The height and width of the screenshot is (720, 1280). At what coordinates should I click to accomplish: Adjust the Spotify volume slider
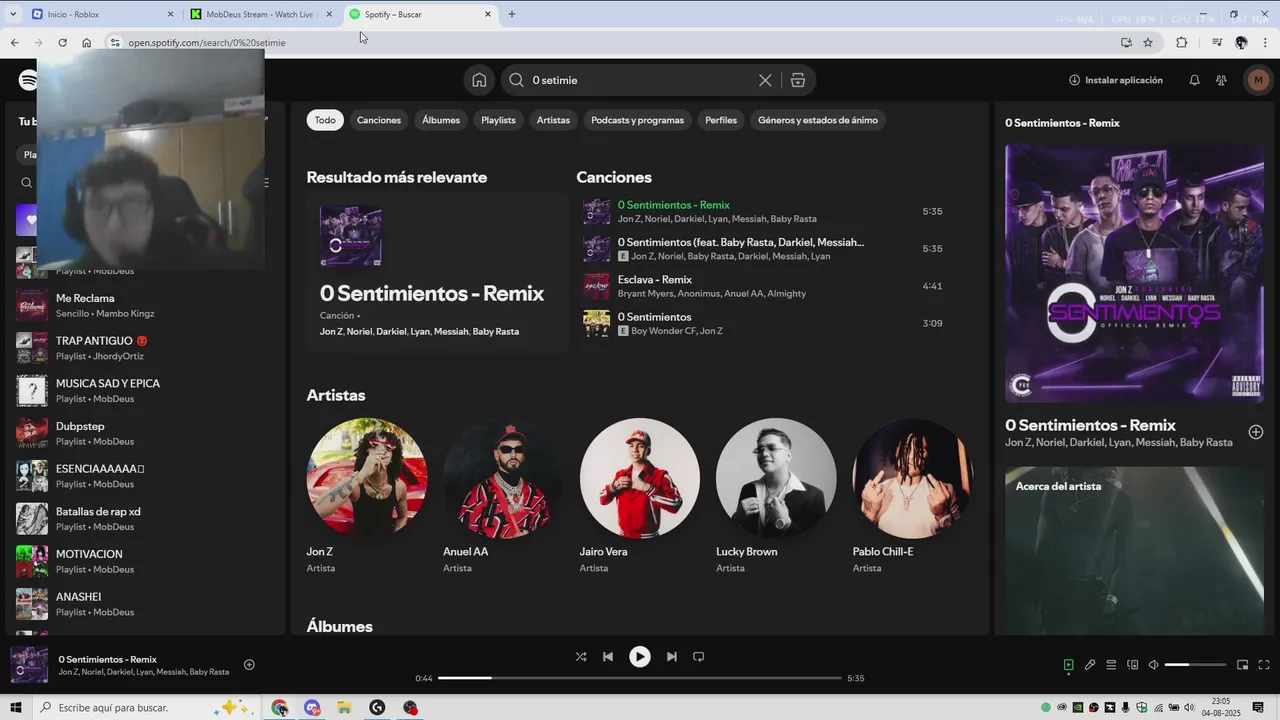point(1195,665)
